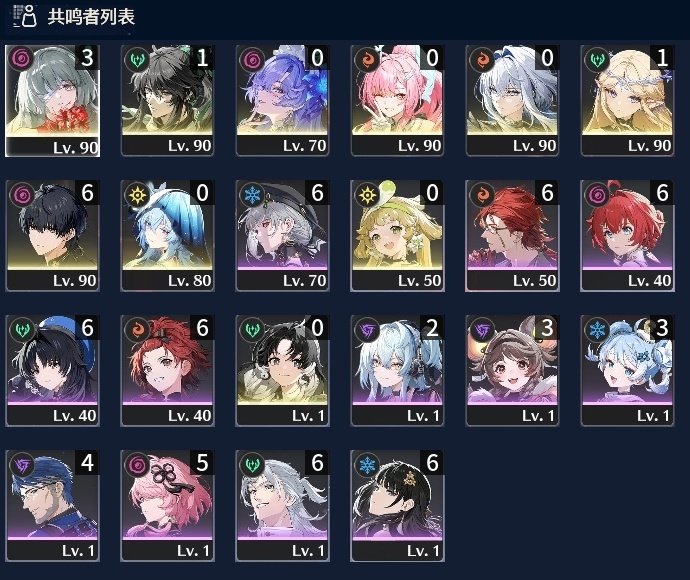
Task: Select the pink-haired Lv. 90 Fusion character
Action: (x=397, y=100)
